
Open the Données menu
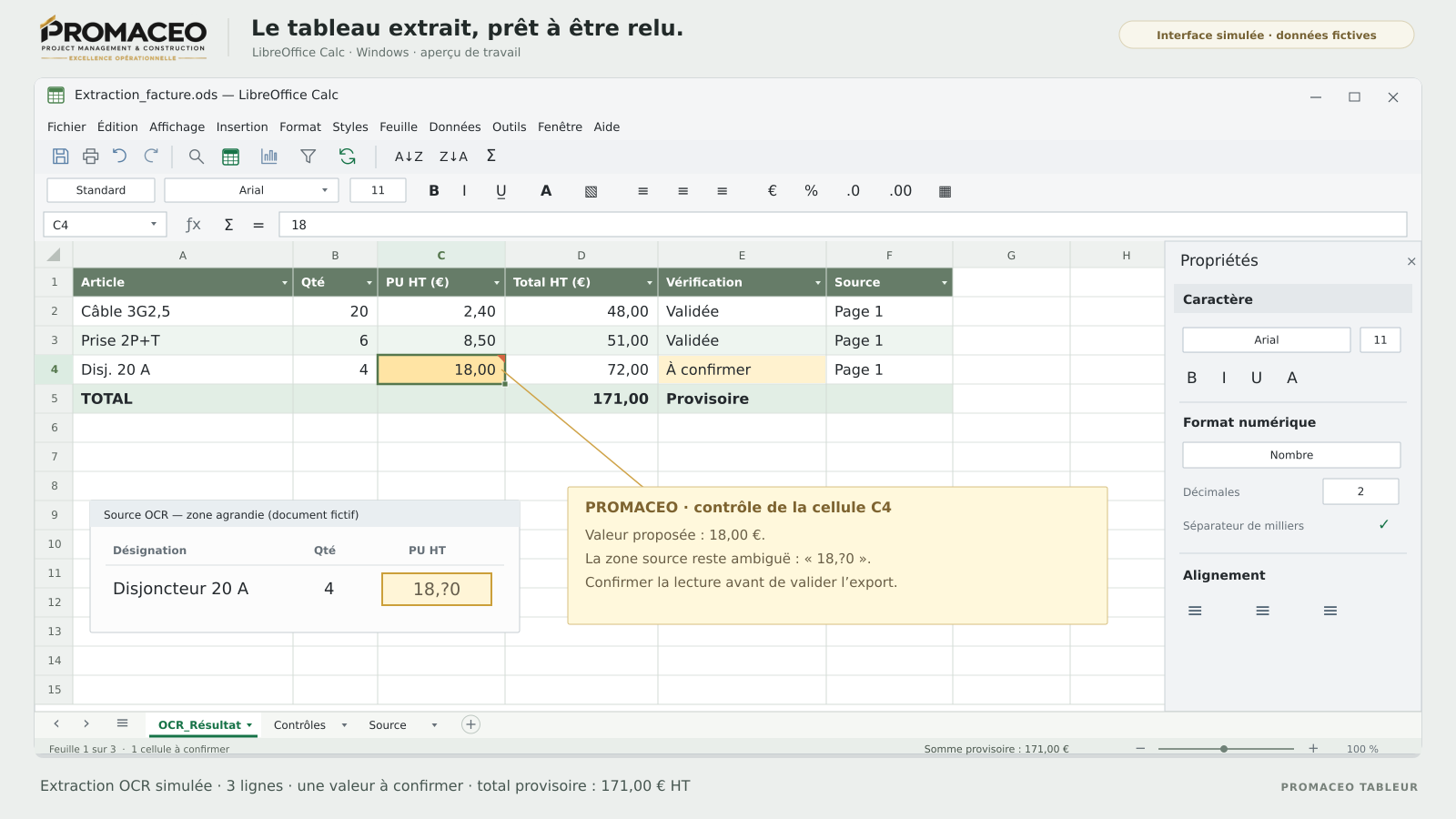point(455,126)
